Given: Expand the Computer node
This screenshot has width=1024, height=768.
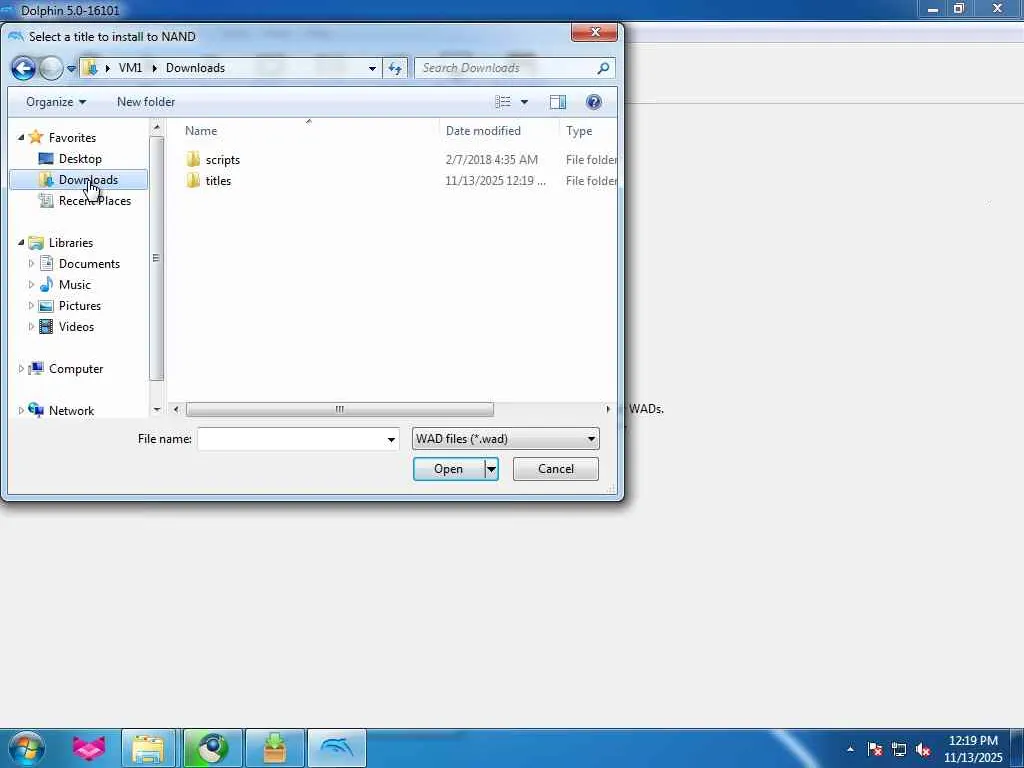Looking at the screenshot, I should pyautogui.click(x=21, y=369).
